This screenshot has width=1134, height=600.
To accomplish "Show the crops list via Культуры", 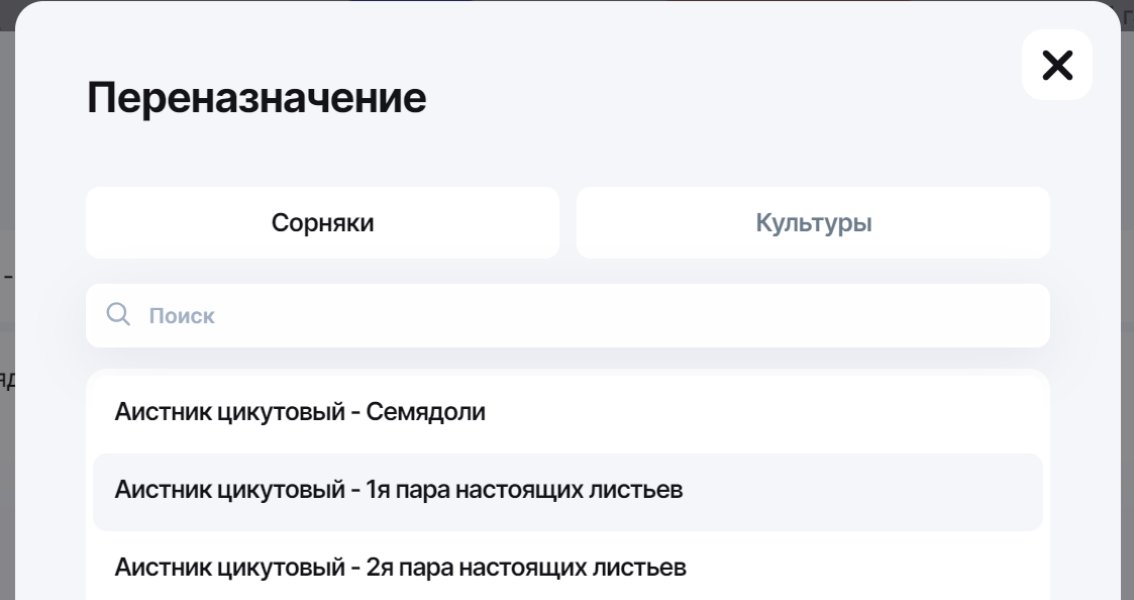I will pyautogui.click(x=813, y=222).
